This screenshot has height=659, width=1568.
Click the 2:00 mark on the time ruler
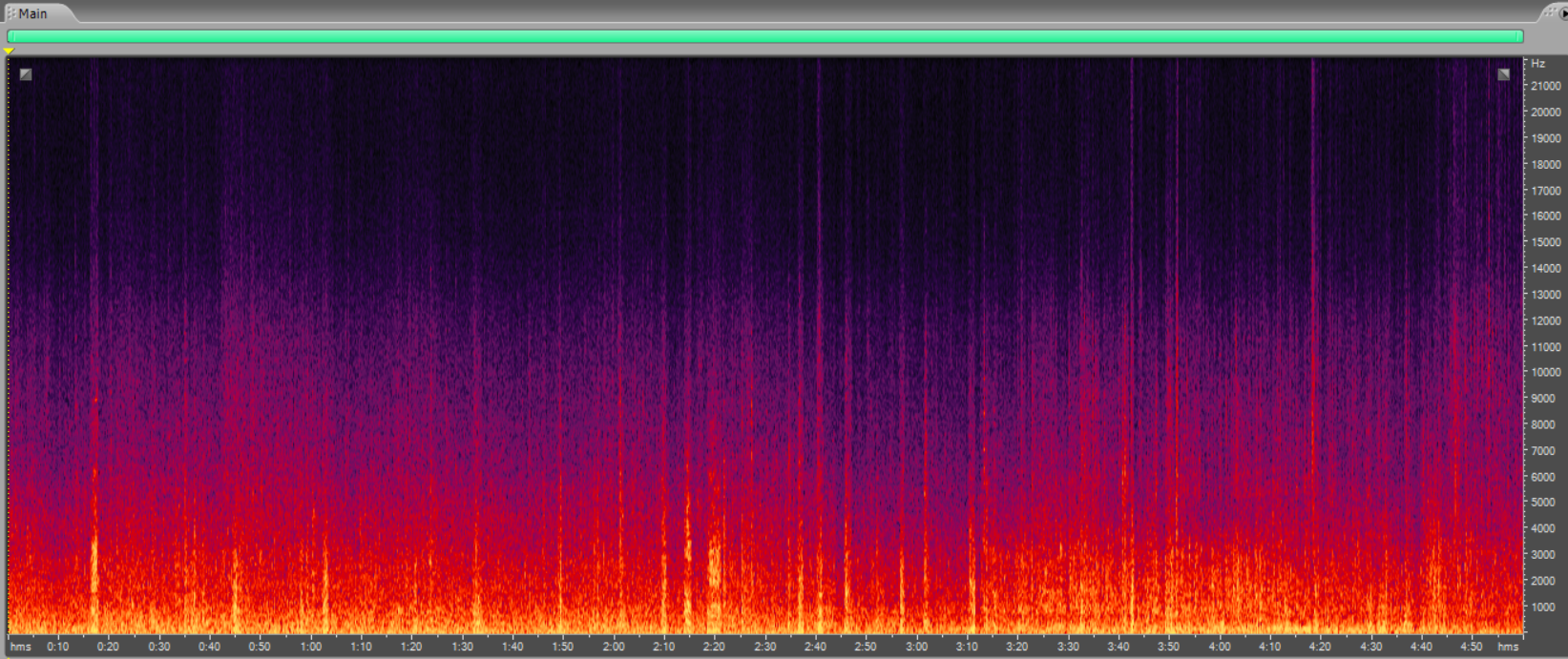point(614,647)
